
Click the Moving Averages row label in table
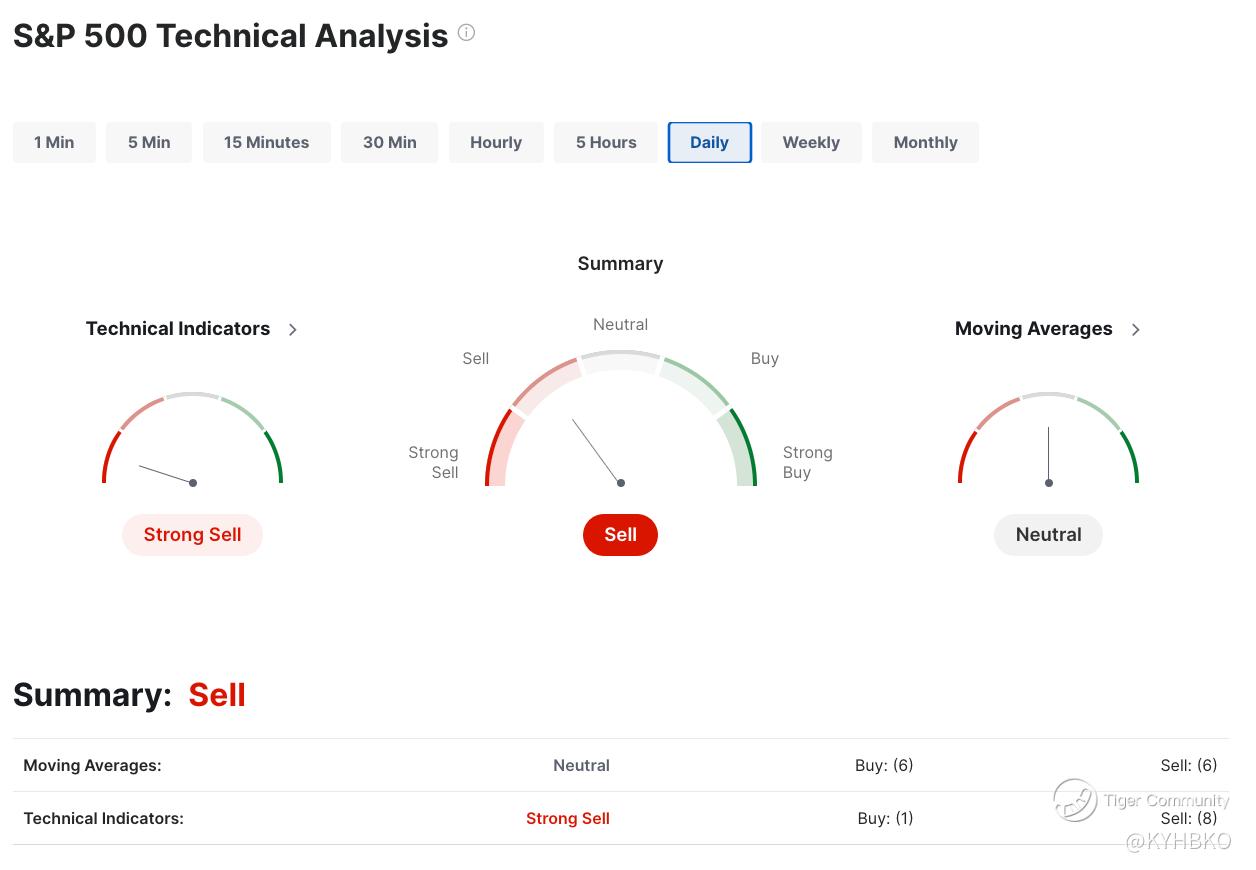92,765
